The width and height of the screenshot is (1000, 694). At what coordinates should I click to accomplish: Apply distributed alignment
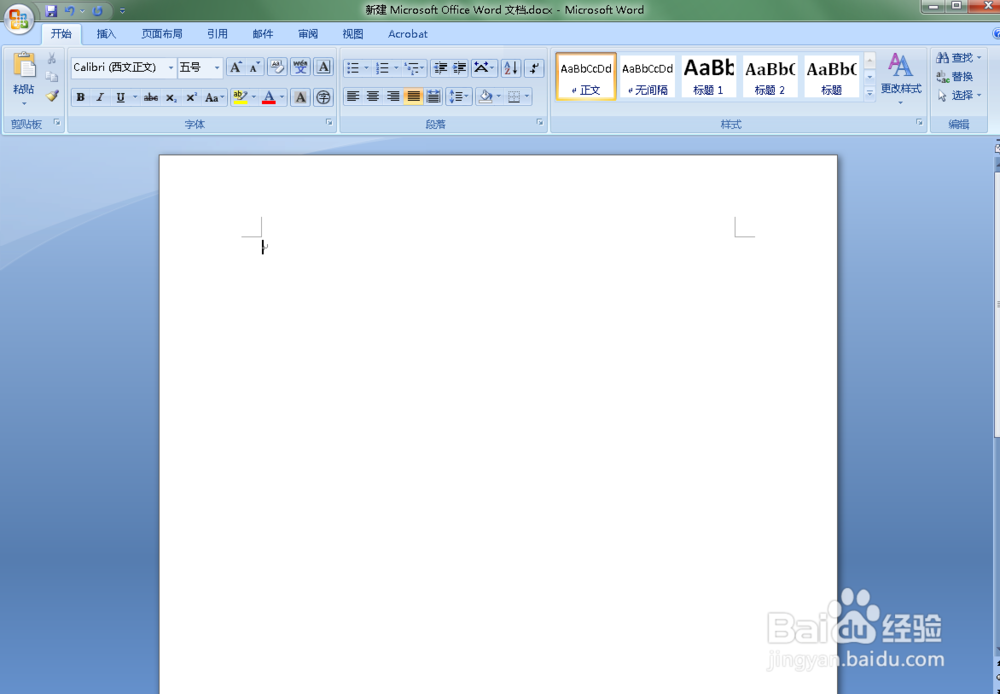(x=433, y=96)
